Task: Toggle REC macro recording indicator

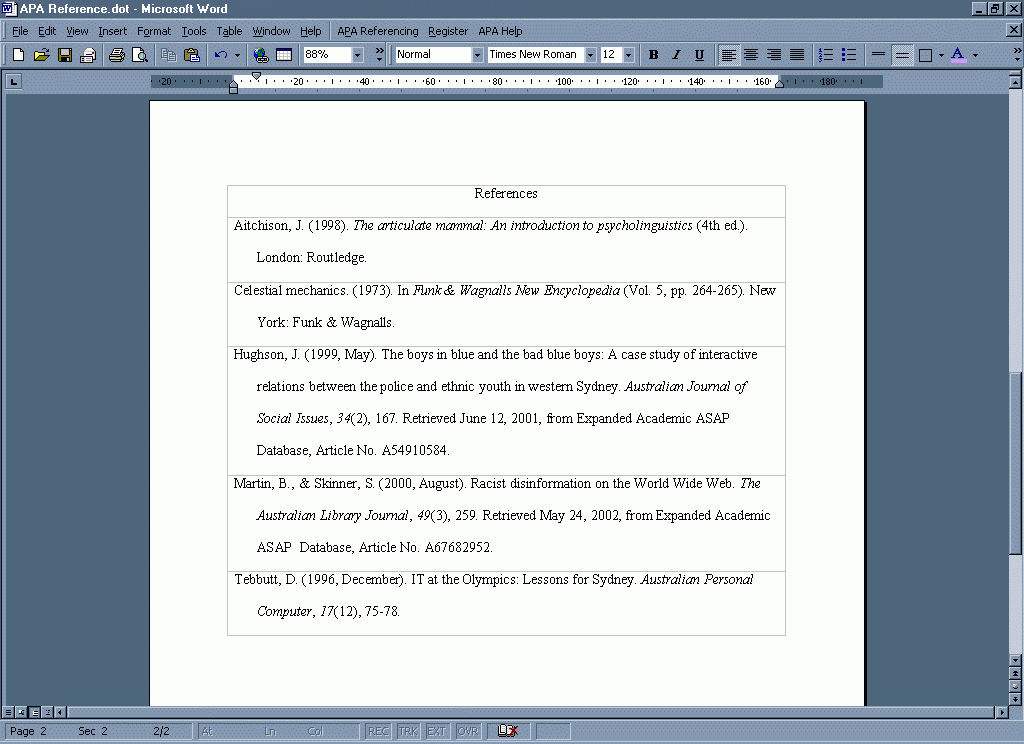Action: (x=378, y=731)
